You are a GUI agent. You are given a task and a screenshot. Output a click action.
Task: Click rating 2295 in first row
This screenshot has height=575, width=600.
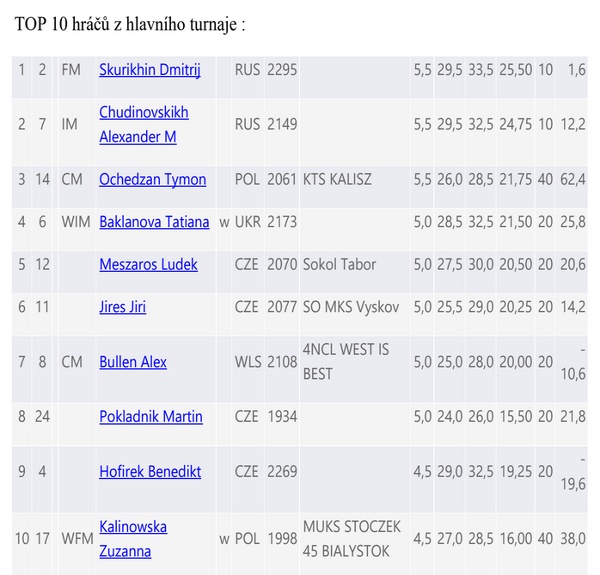pos(282,70)
